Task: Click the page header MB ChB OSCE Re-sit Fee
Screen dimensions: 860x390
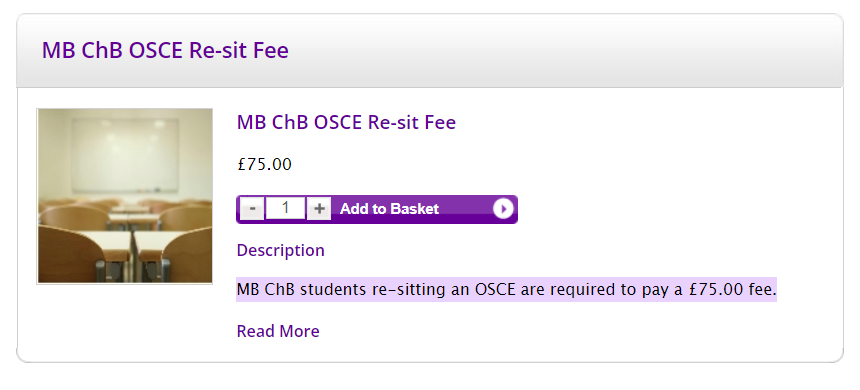Action: point(165,50)
